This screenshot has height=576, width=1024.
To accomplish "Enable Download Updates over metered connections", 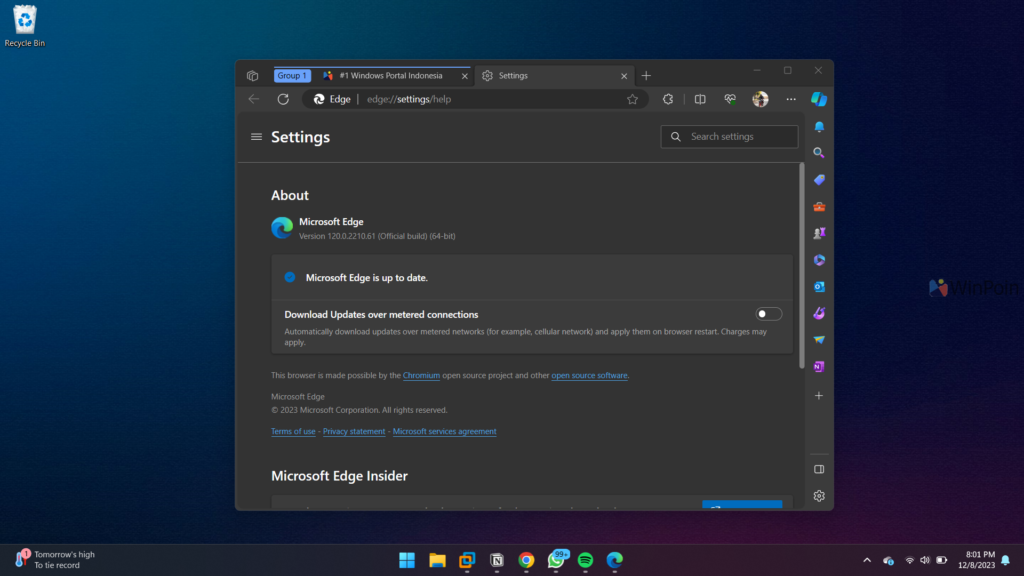I will (769, 314).
